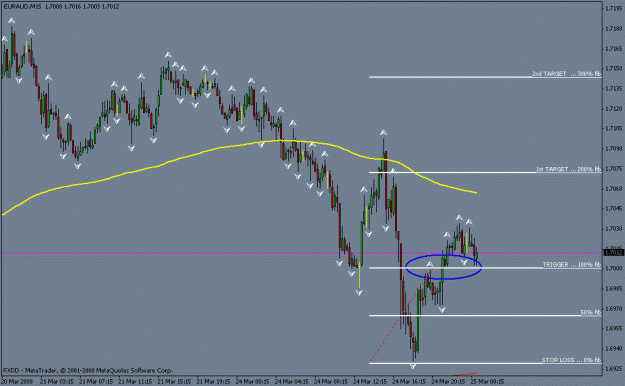
Task: Click the '21 Mar 11:15' time label
Action: [135, 382]
